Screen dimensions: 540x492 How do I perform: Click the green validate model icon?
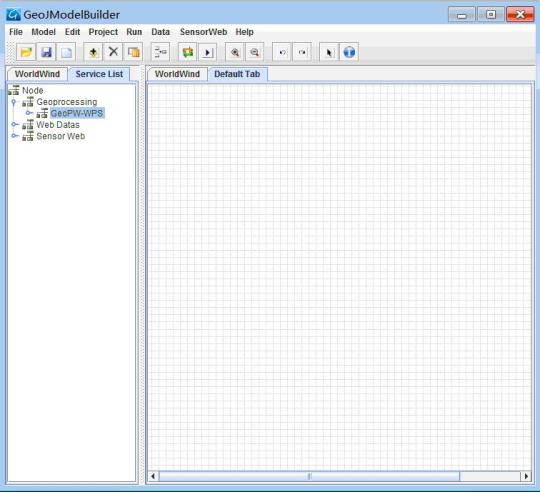click(x=188, y=52)
